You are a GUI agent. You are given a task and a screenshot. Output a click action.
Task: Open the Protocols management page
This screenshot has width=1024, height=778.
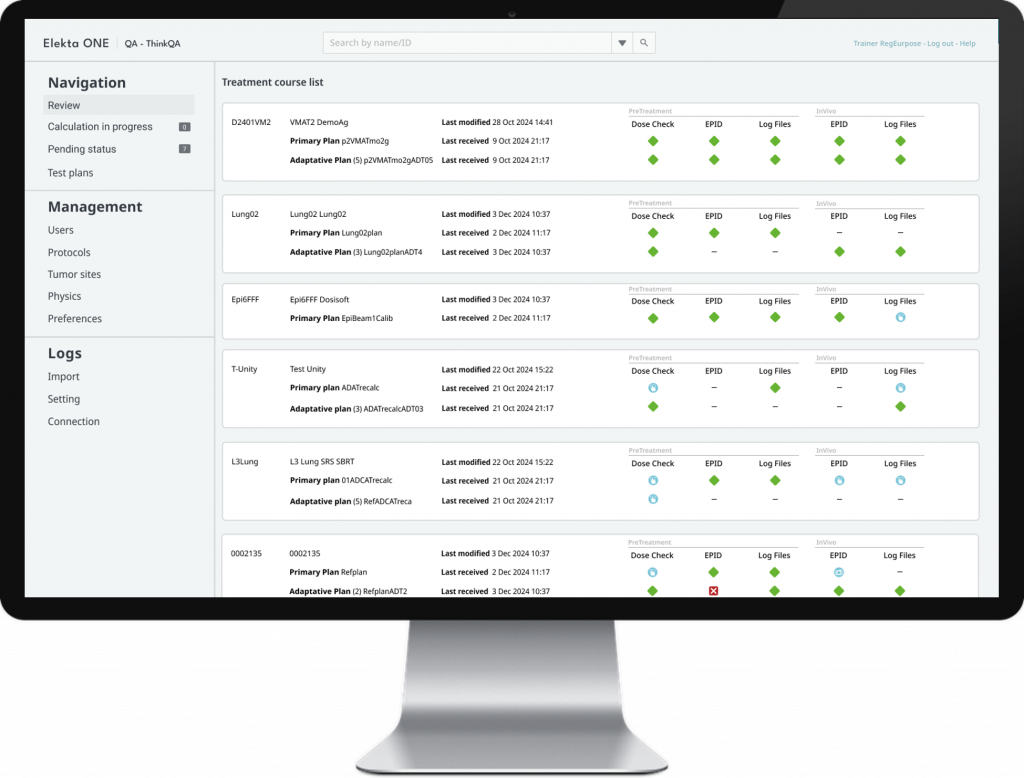[x=69, y=253]
